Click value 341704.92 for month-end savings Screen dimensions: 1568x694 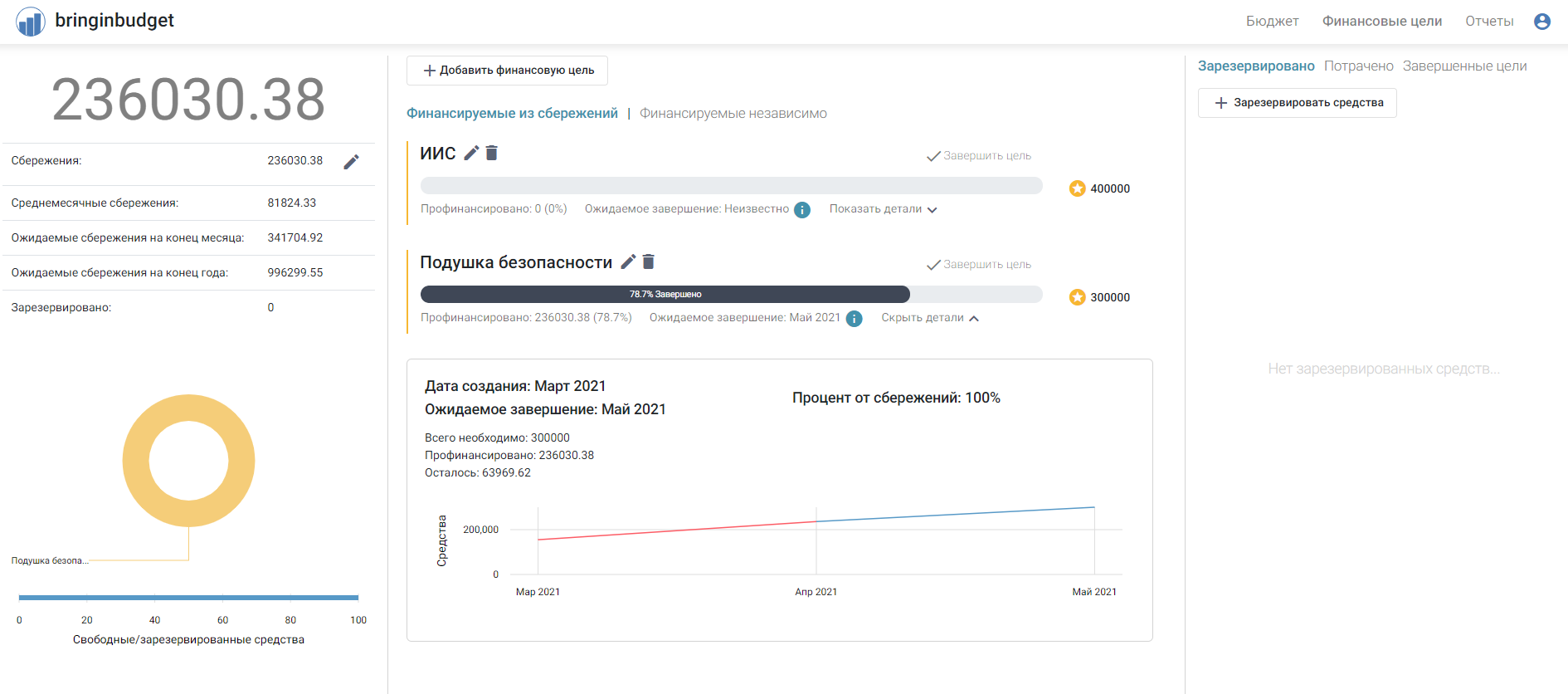(295, 238)
